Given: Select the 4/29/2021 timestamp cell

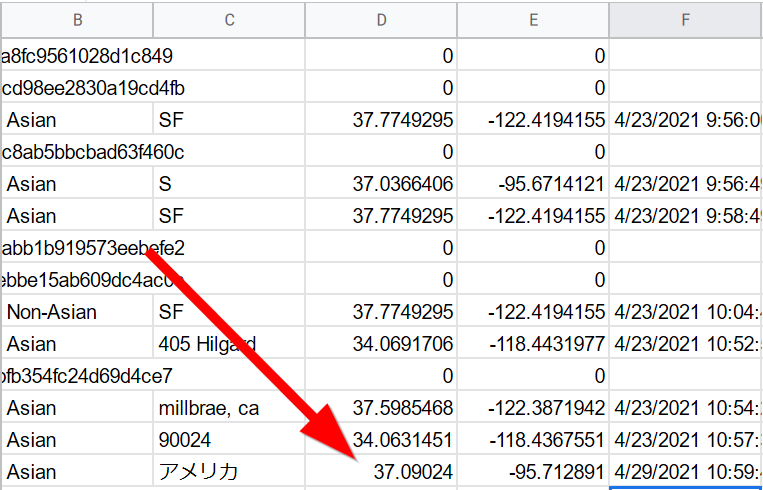Looking at the screenshot, I should pos(688,472).
